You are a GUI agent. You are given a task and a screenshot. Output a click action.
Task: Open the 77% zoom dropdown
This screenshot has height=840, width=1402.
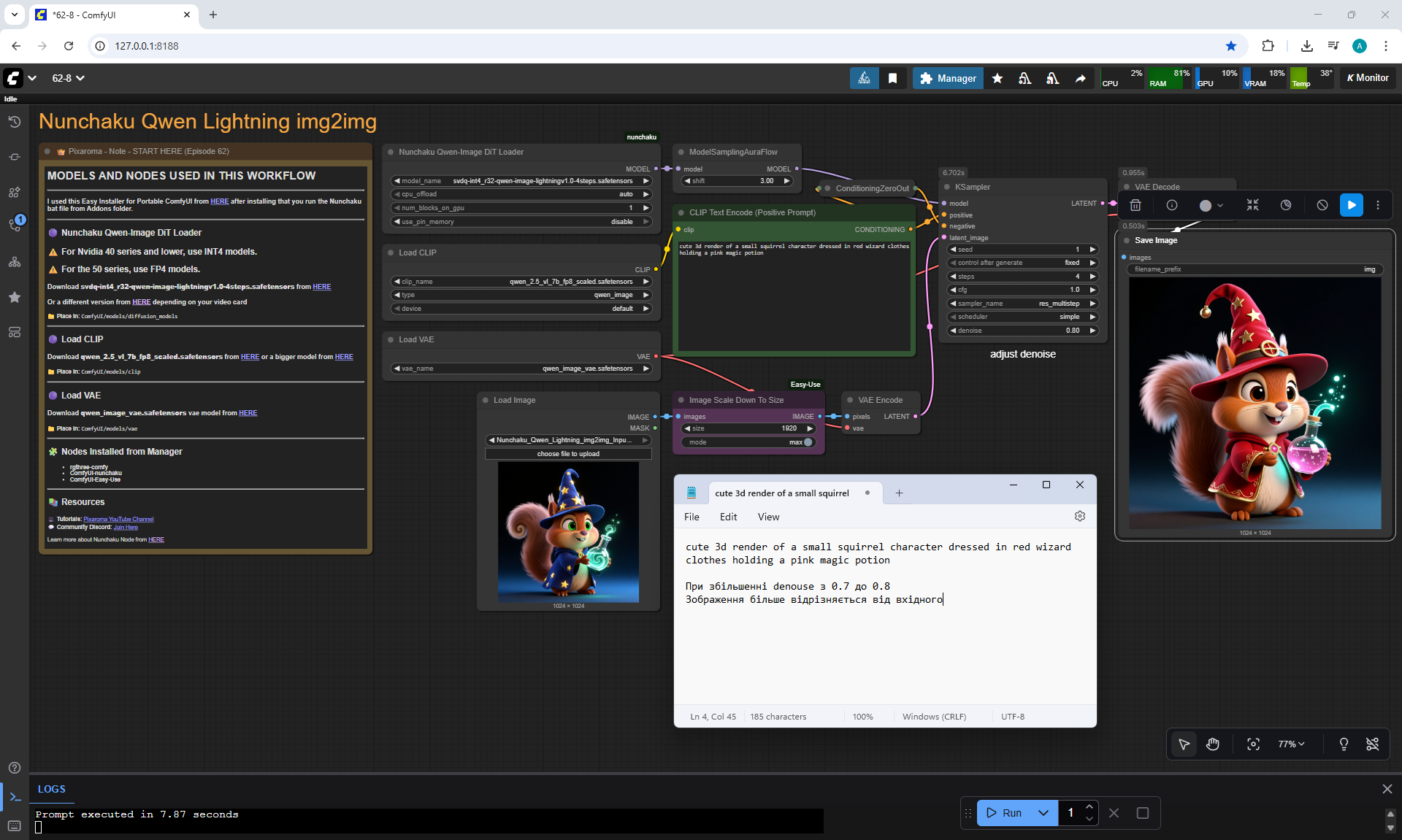[x=1290, y=744]
